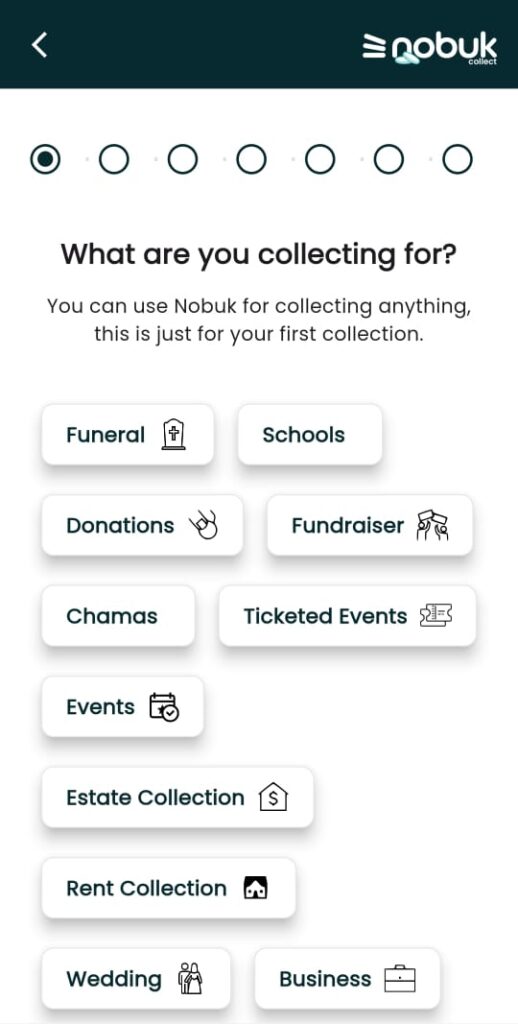Click the calendar icon on Events

164,707
